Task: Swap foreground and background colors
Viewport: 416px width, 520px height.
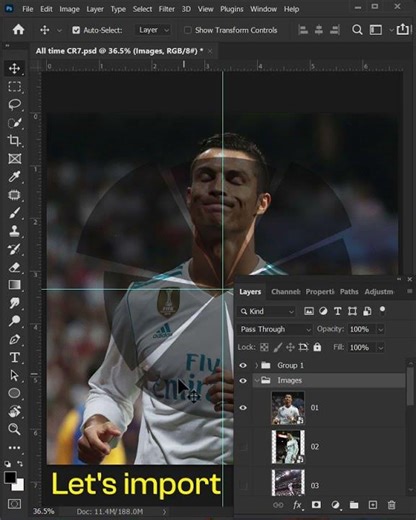Action: point(20,464)
